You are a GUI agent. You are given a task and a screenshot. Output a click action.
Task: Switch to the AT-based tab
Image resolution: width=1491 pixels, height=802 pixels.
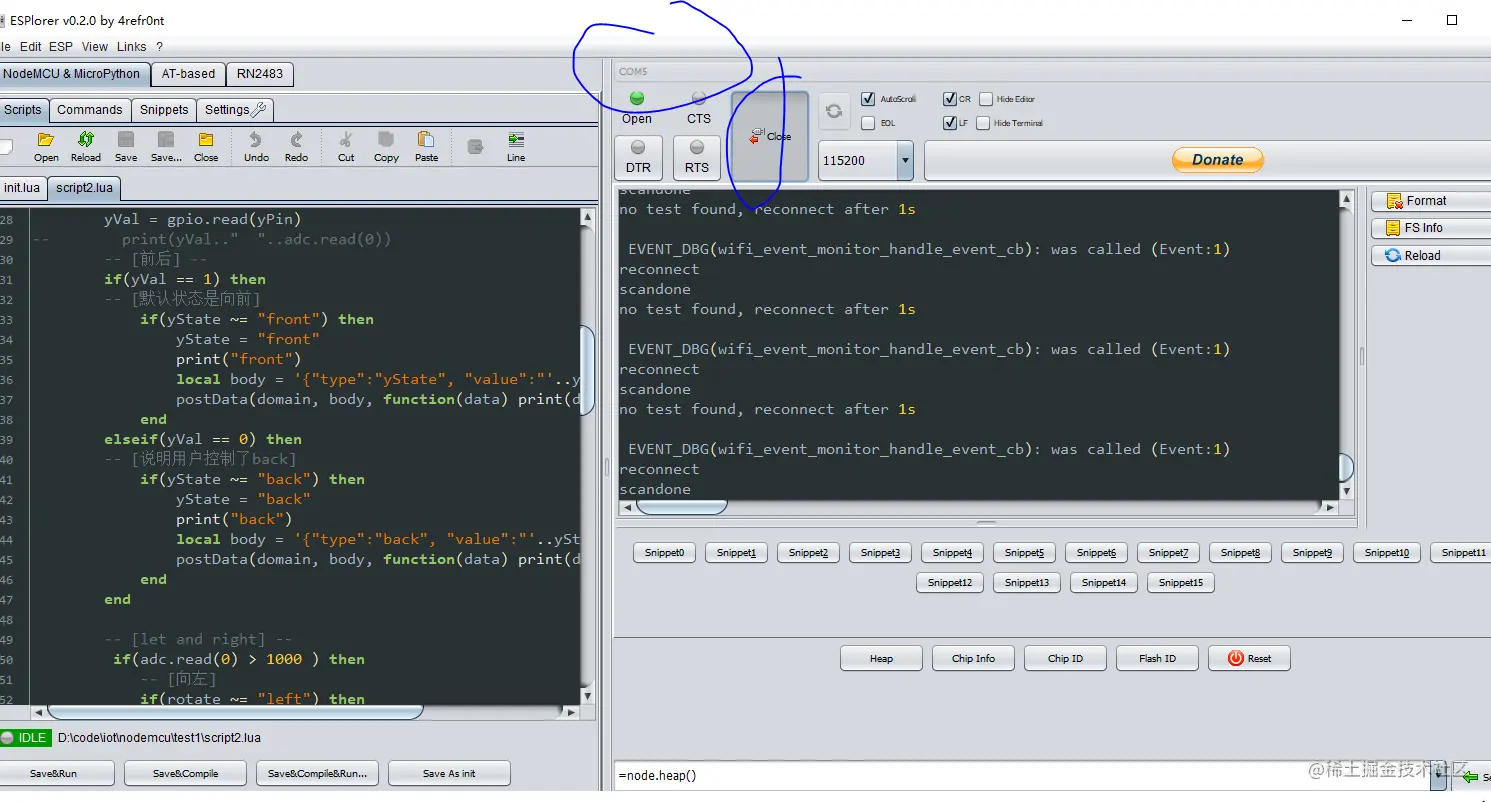[188, 74]
